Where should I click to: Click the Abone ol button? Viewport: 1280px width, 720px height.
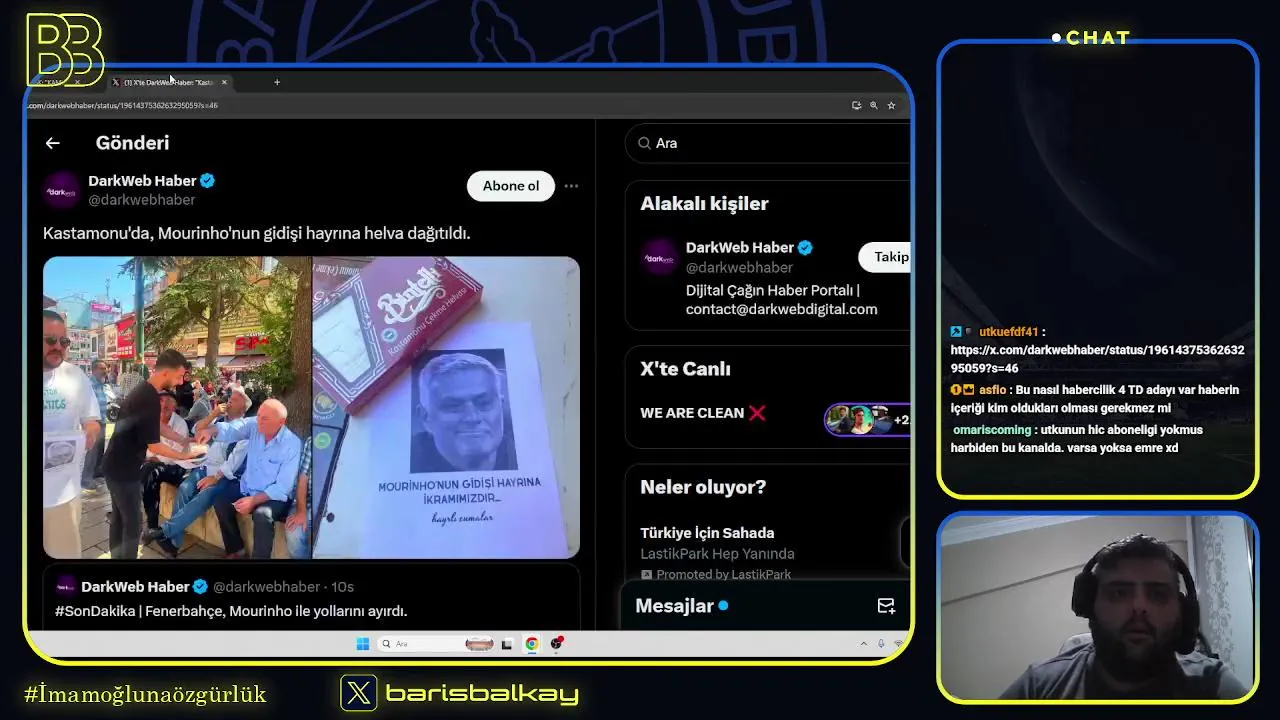[511, 186]
